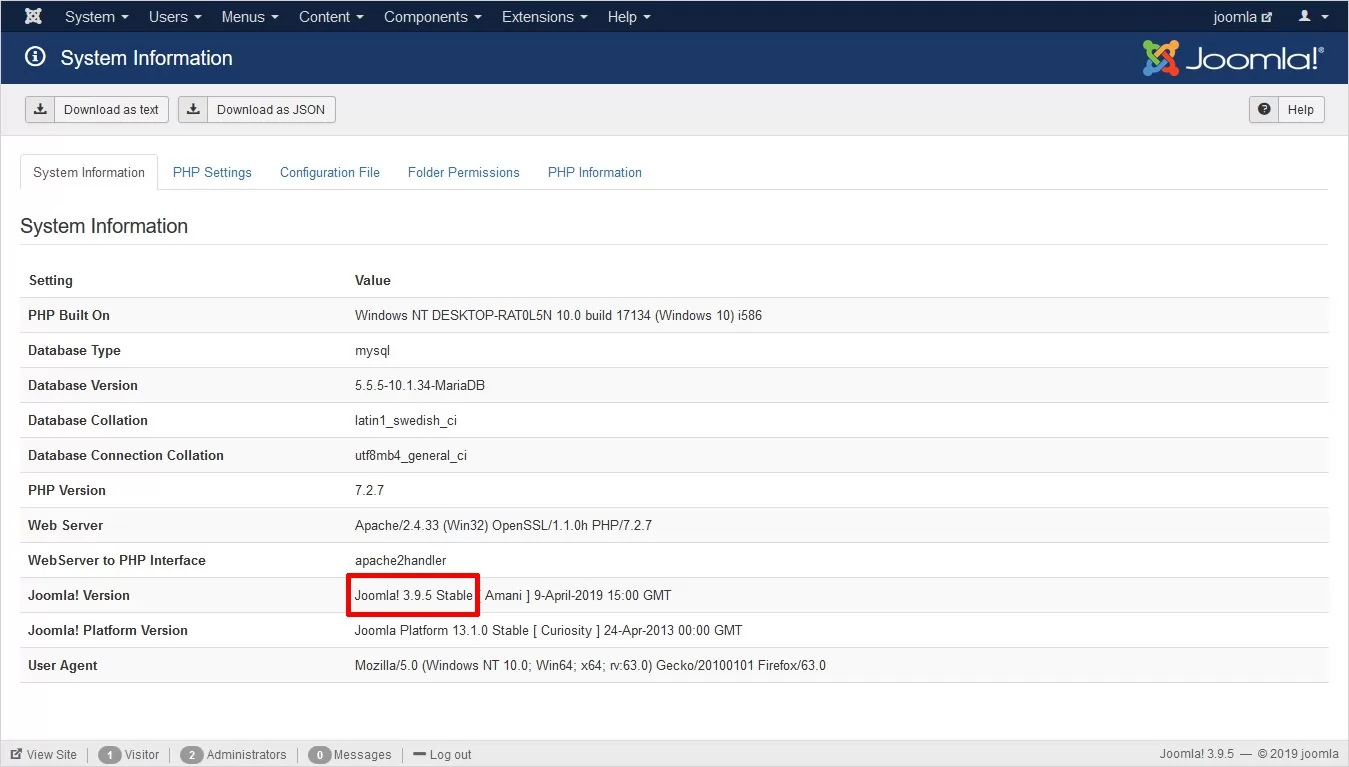Image resolution: width=1349 pixels, height=767 pixels.
Task: Click the external link icon next to joomla site name
Action: tap(1267, 16)
